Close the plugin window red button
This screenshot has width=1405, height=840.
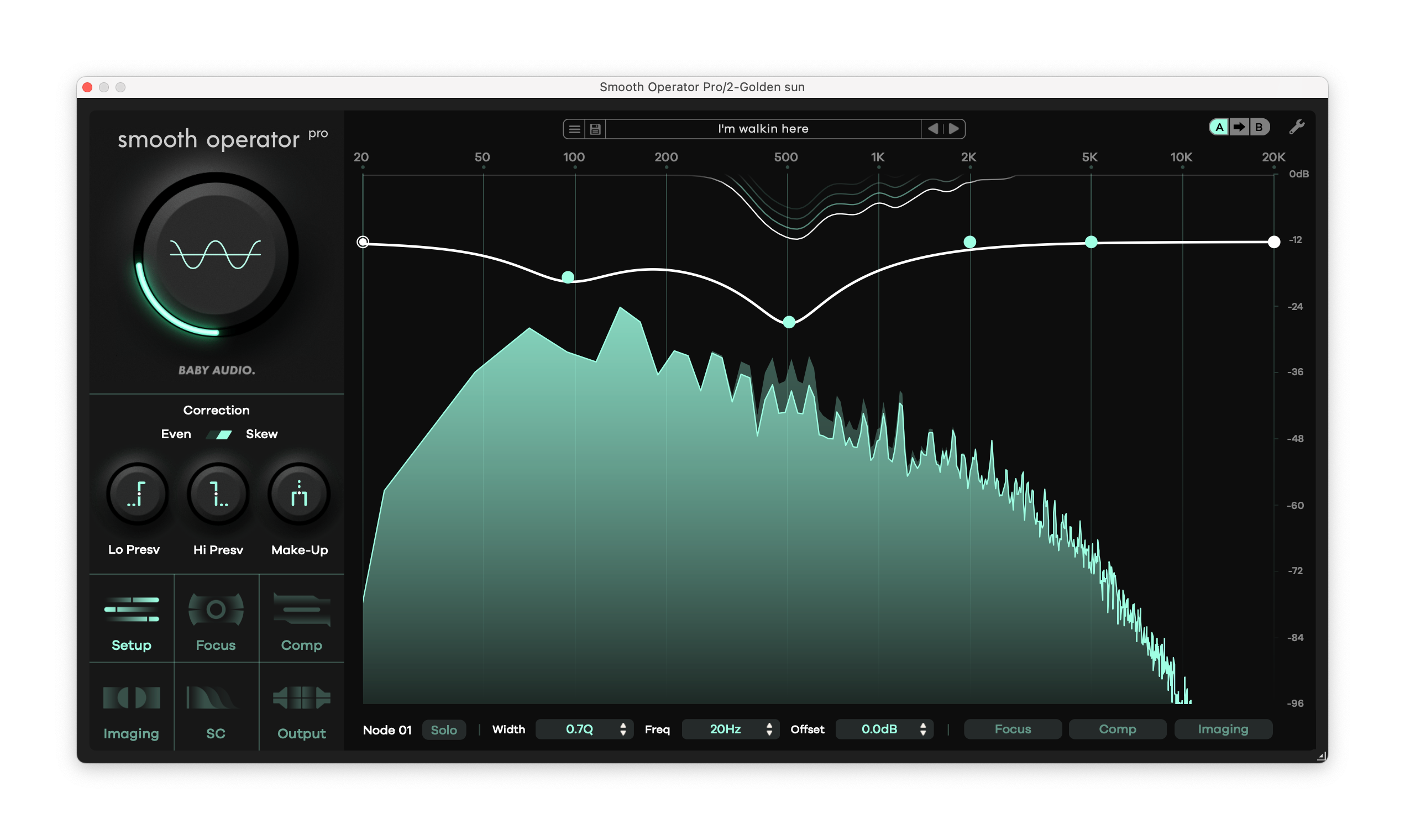(x=87, y=87)
